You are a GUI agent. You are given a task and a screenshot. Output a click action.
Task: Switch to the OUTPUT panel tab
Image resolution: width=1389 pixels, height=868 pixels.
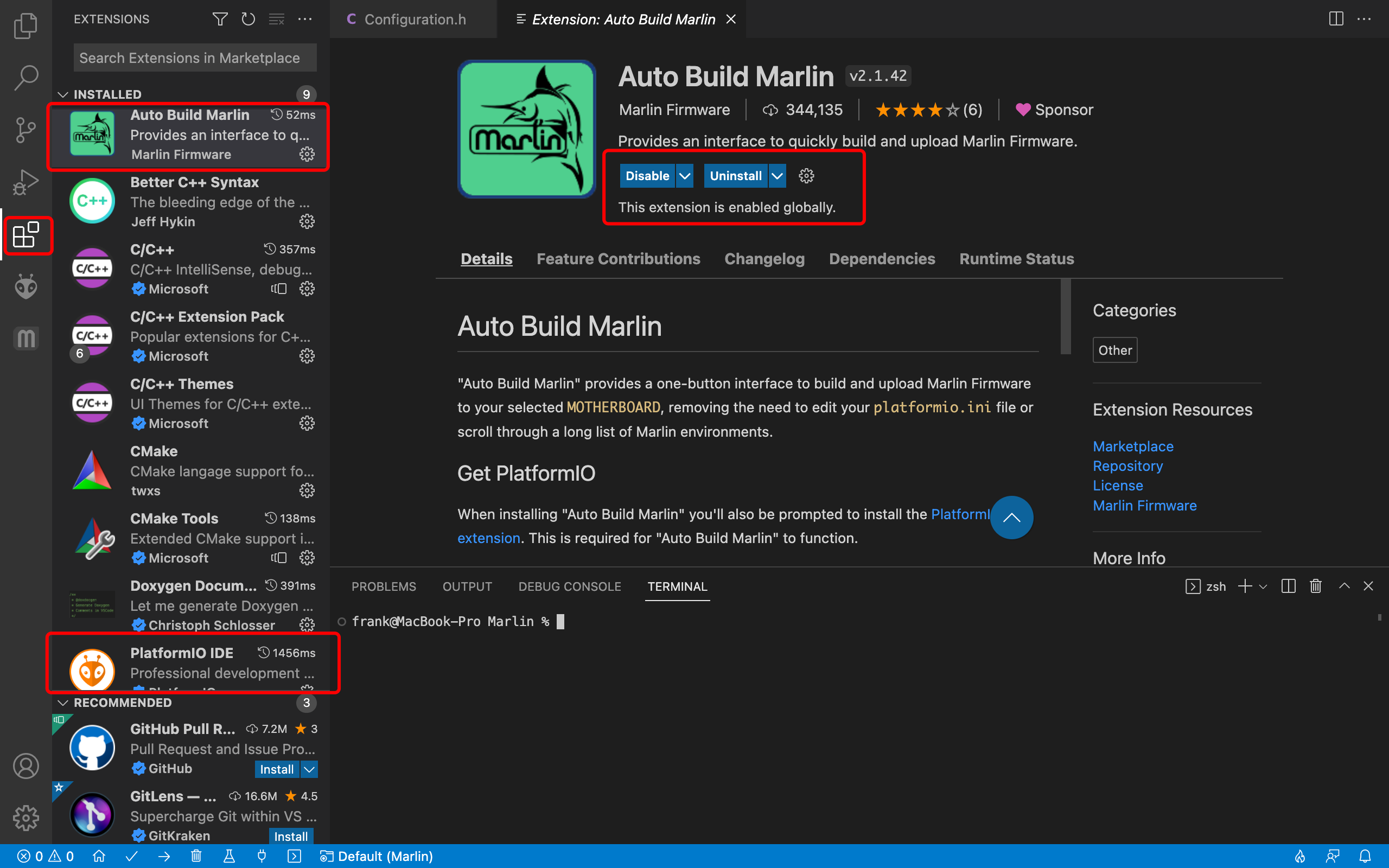(467, 586)
